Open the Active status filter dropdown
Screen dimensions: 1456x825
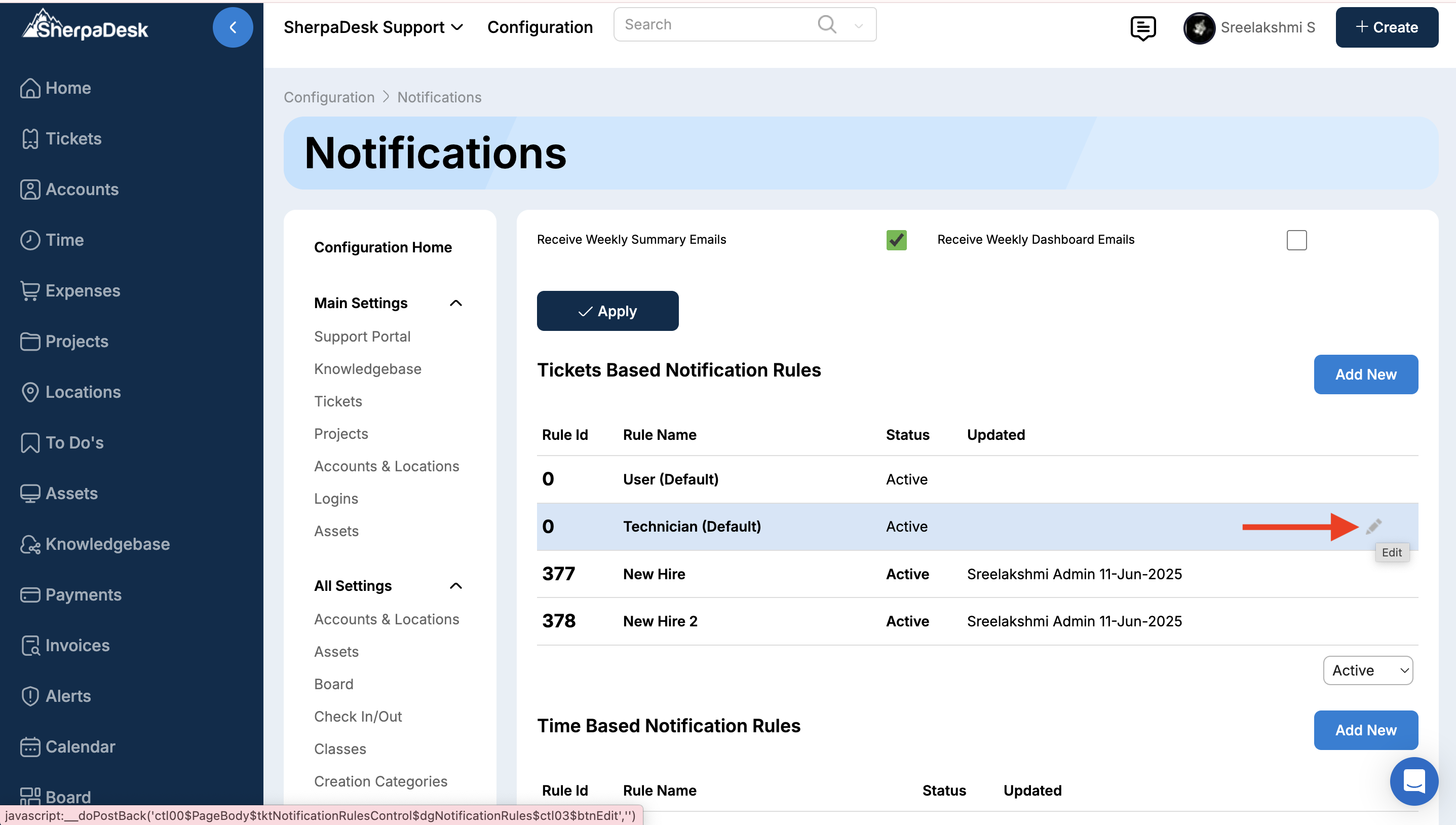tap(1368, 670)
